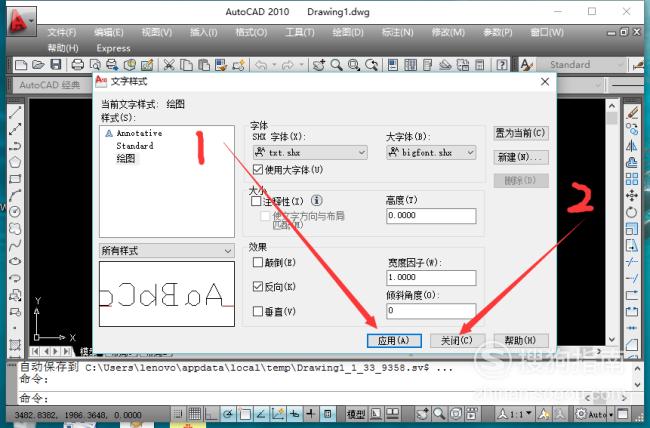This screenshot has width=650, height=428.
Task: Click the New drawing icon
Action: 21,65
